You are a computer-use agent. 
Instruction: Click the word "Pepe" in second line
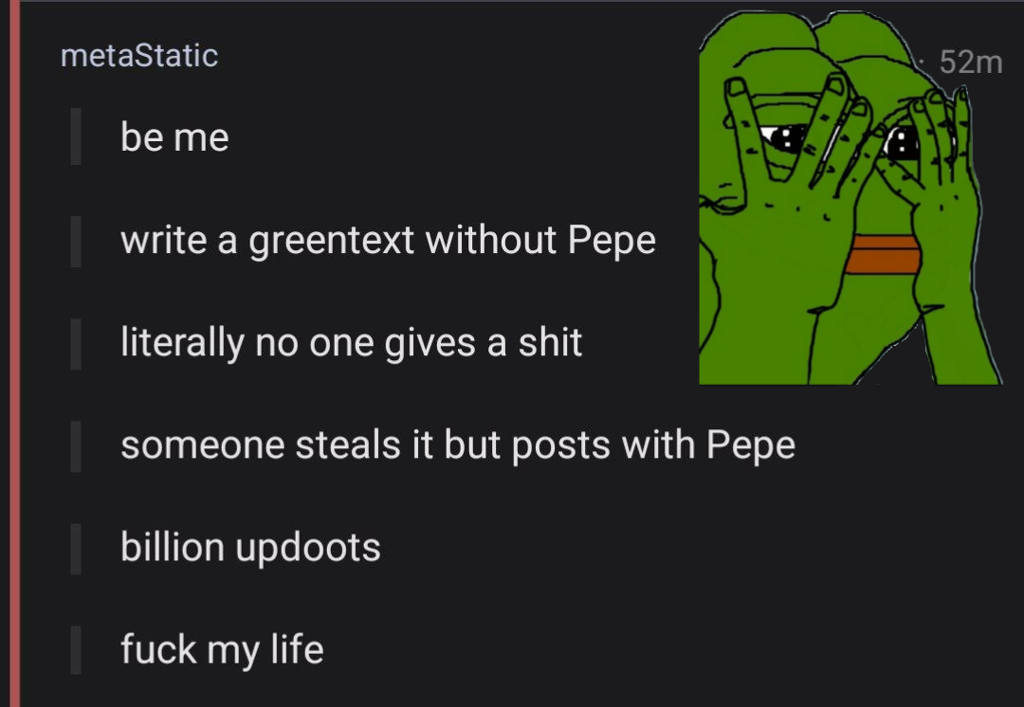click(x=611, y=240)
